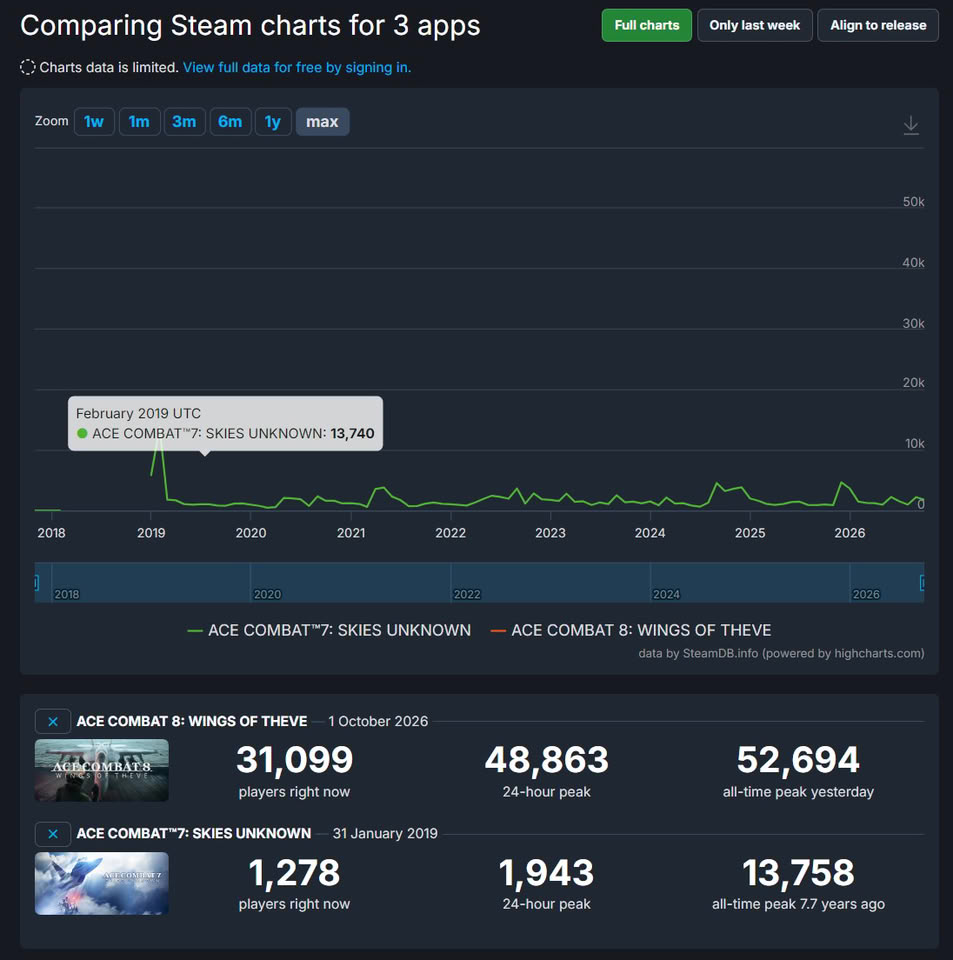Click the 2021 x-axis year label

tap(351, 533)
